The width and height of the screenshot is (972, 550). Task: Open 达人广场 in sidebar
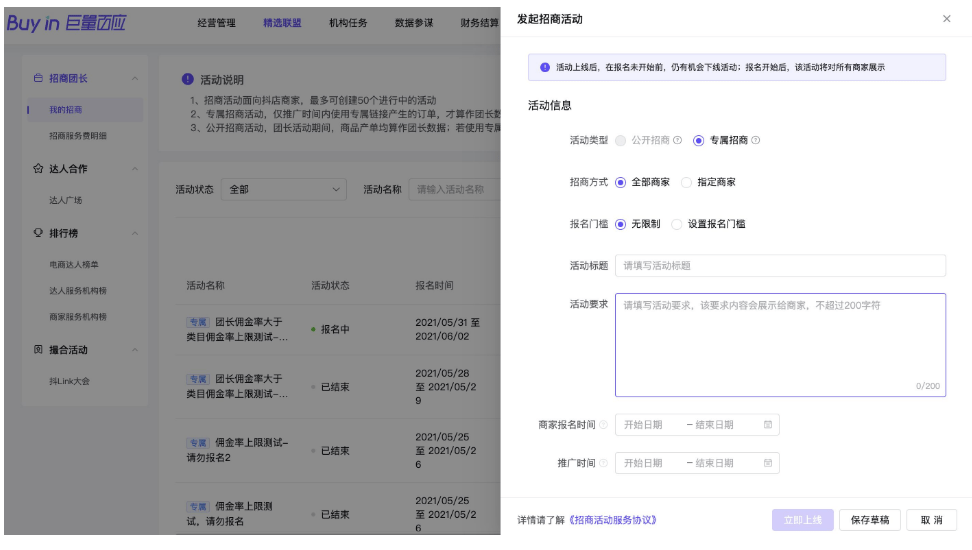(x=66, y=200)
